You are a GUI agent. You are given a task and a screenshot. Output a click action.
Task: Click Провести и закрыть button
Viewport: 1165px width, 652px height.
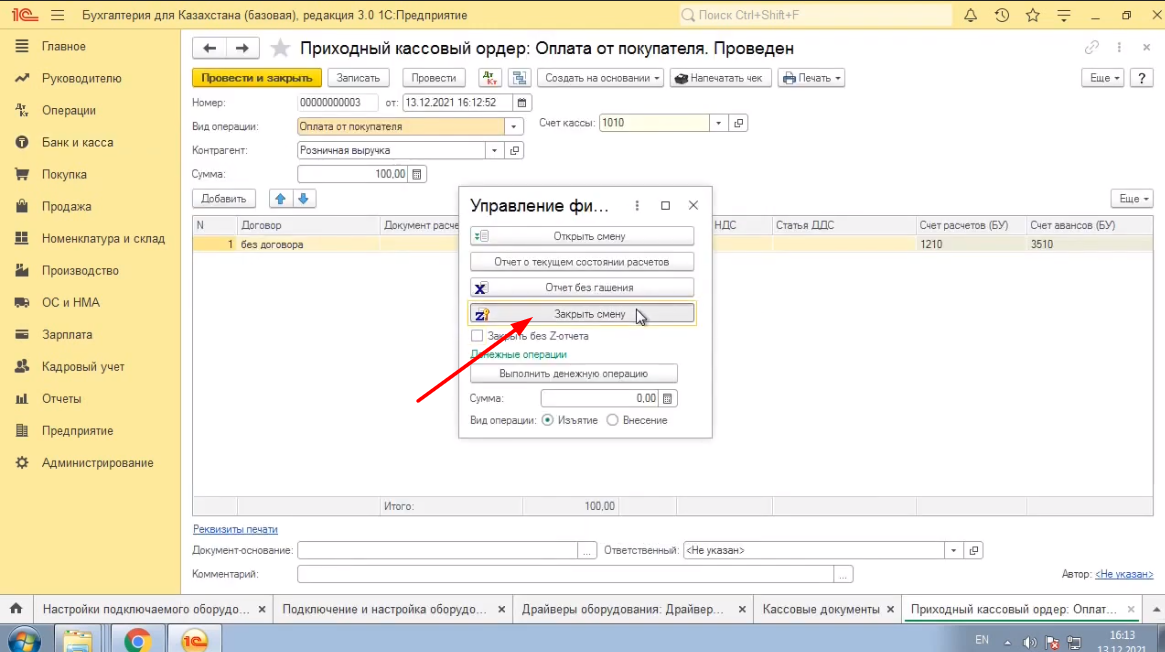pos(257,78)
